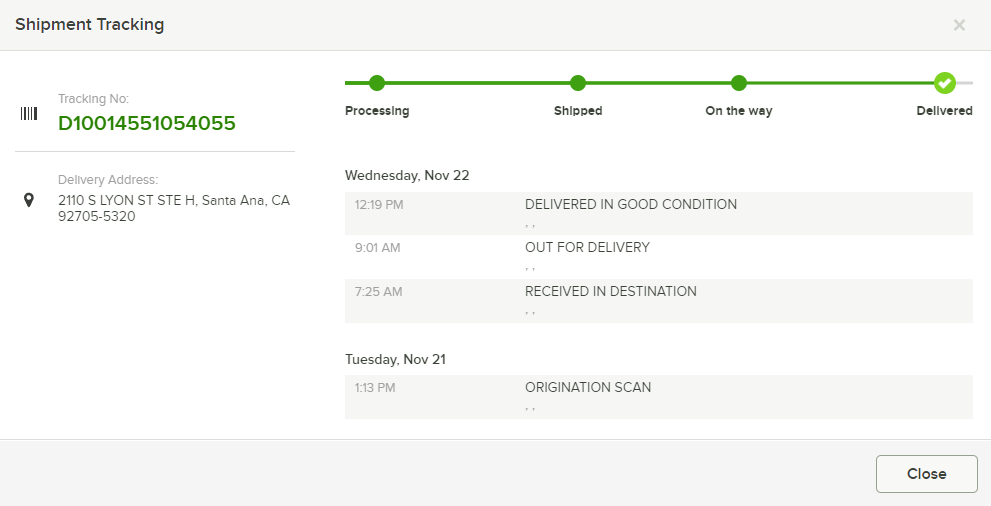Click the Processing status label

coord(377,111)
